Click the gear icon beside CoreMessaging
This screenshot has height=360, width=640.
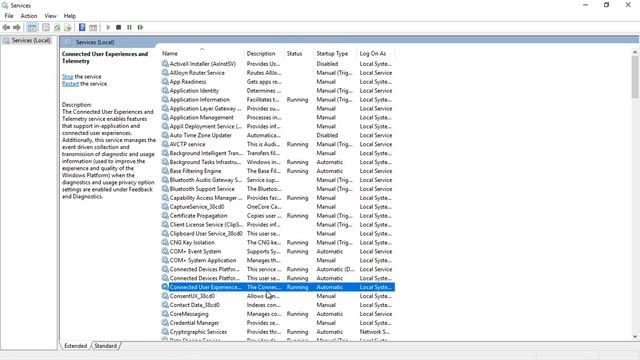point(165,314)
